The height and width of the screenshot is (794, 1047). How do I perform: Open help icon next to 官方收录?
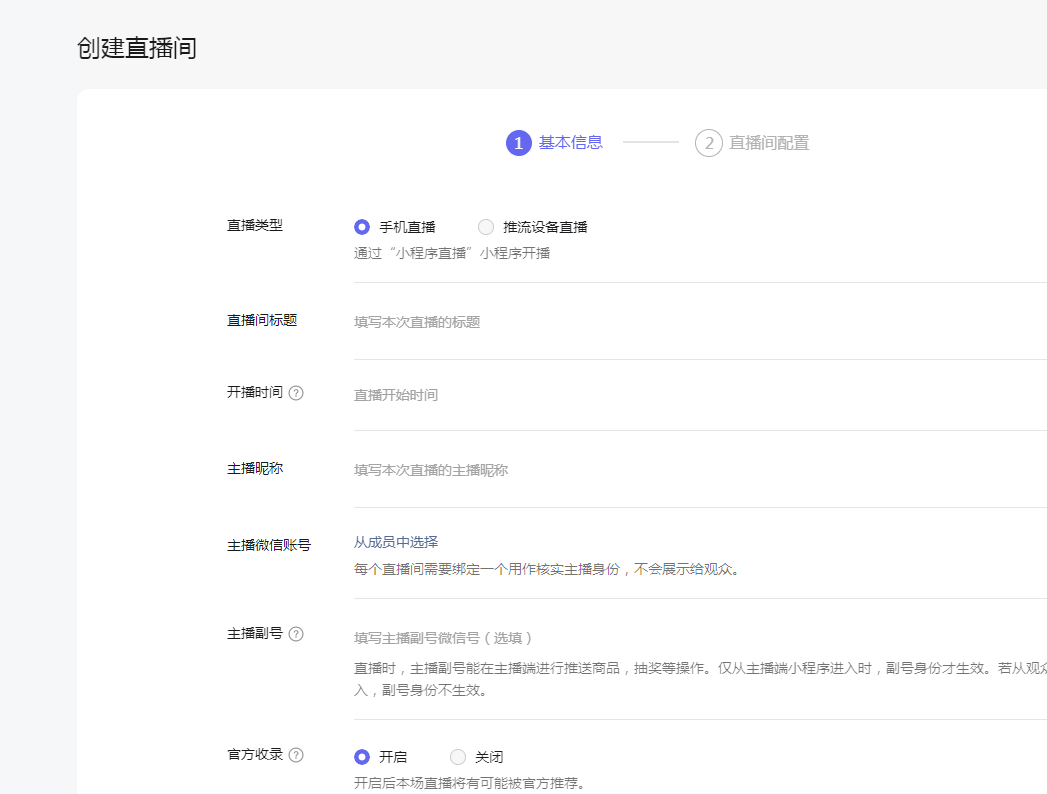[296, 755]
